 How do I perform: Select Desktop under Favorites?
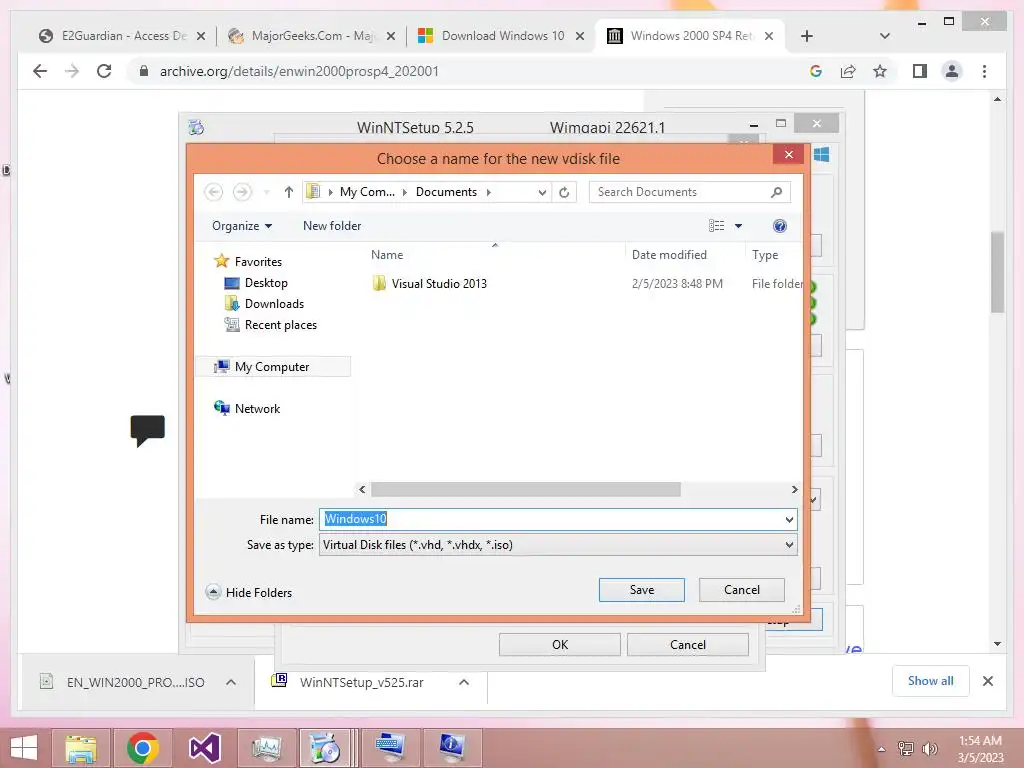point(266,283)
